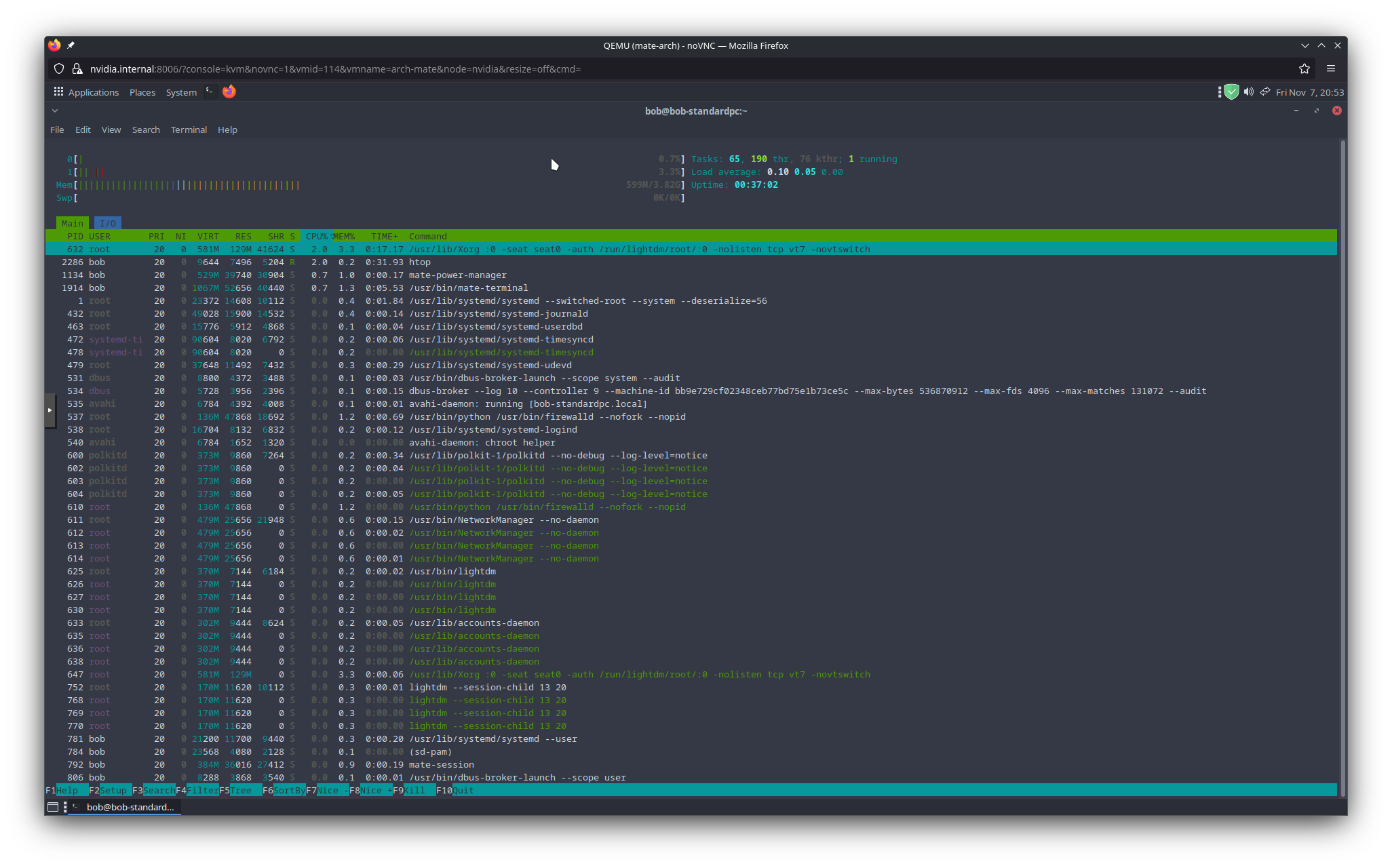
Task: Toggle tracking protection via the shield icon
Action: coord(59,68)
